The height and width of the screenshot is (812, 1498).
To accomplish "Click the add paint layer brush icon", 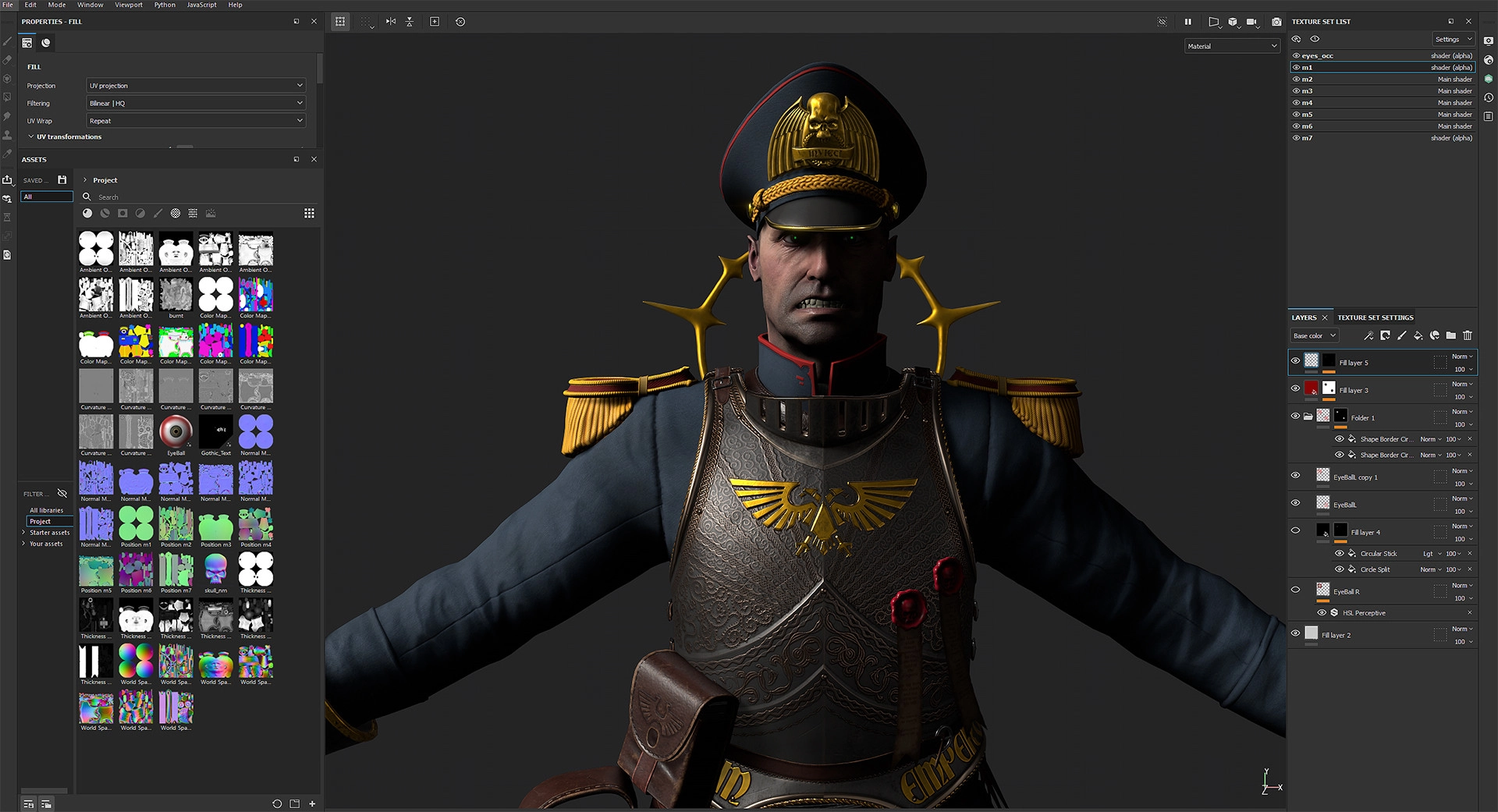I will coord(1401,336).
